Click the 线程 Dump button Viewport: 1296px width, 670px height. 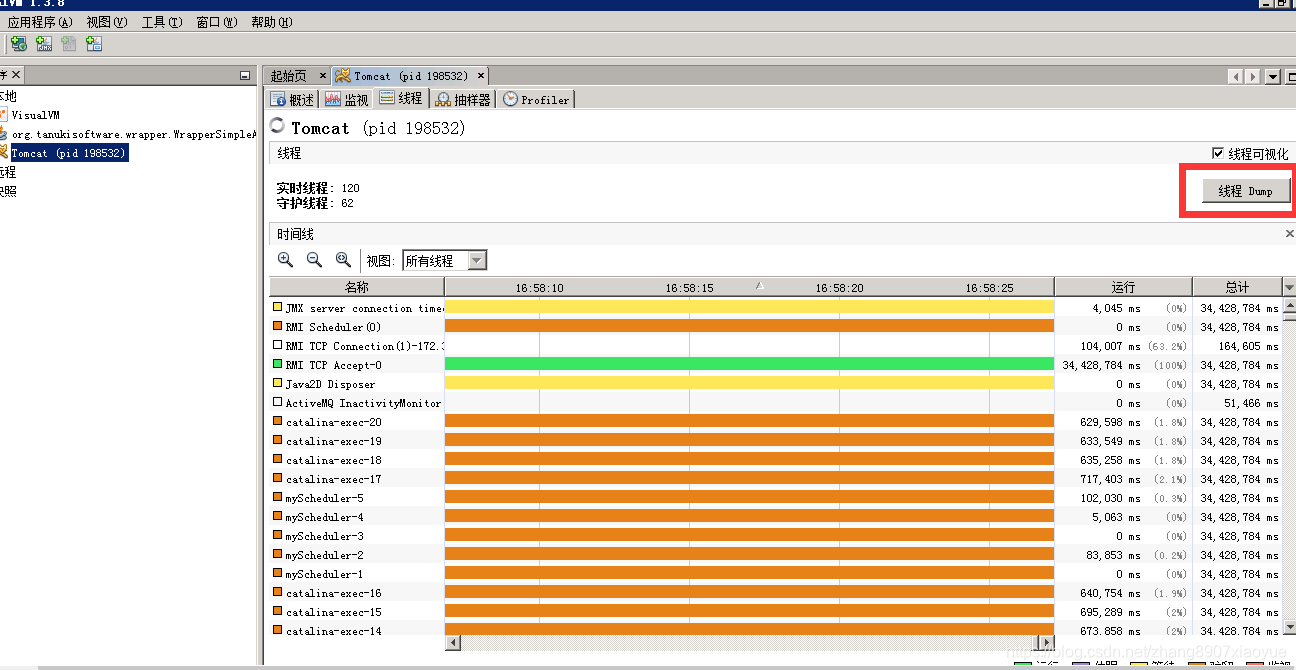[x=1245, y=191]
